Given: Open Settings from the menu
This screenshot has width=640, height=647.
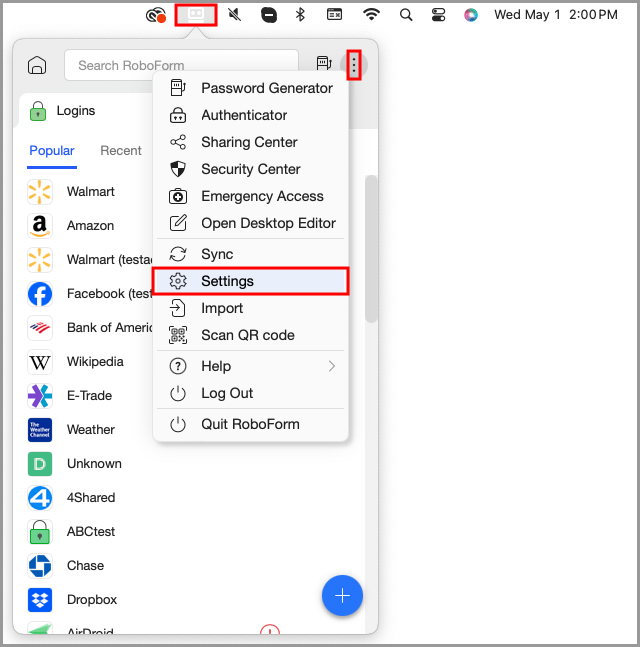Looking at the screenshot, I should 250,281.
